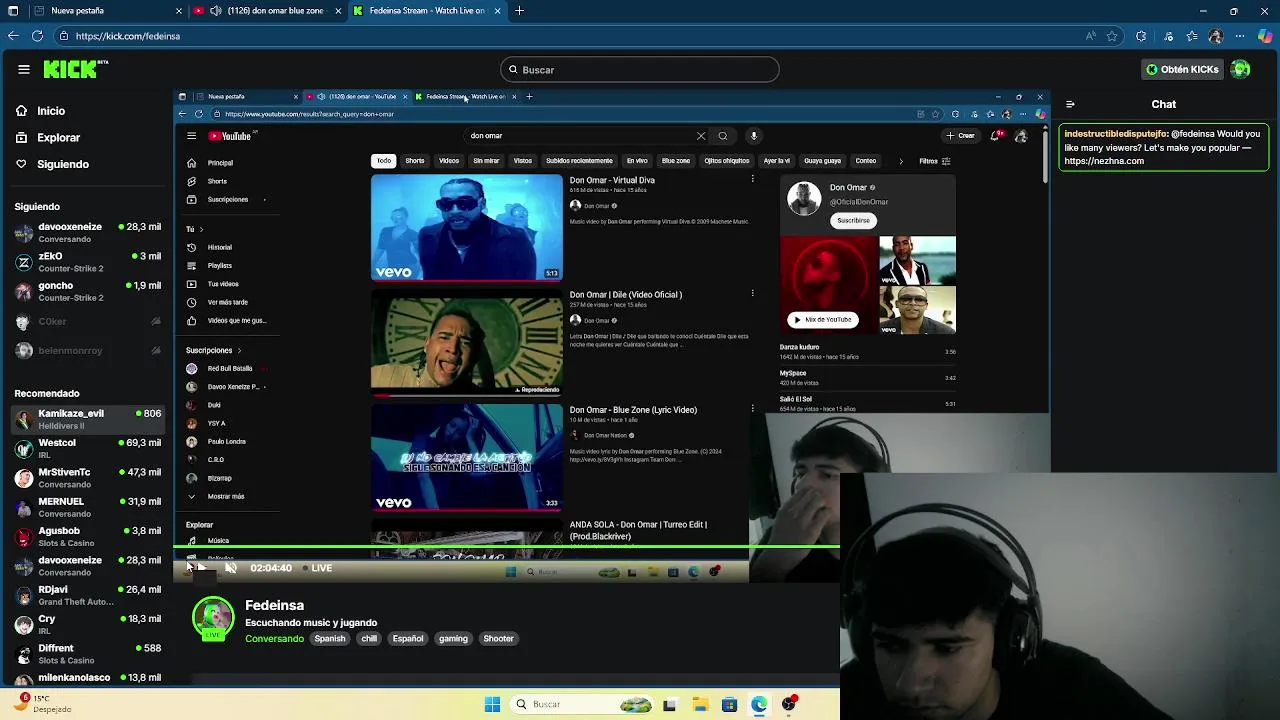The height and width of the screenshot is (720, 1280).
Task: Open Explorar in the Kick sidebar
Action: 86,138
